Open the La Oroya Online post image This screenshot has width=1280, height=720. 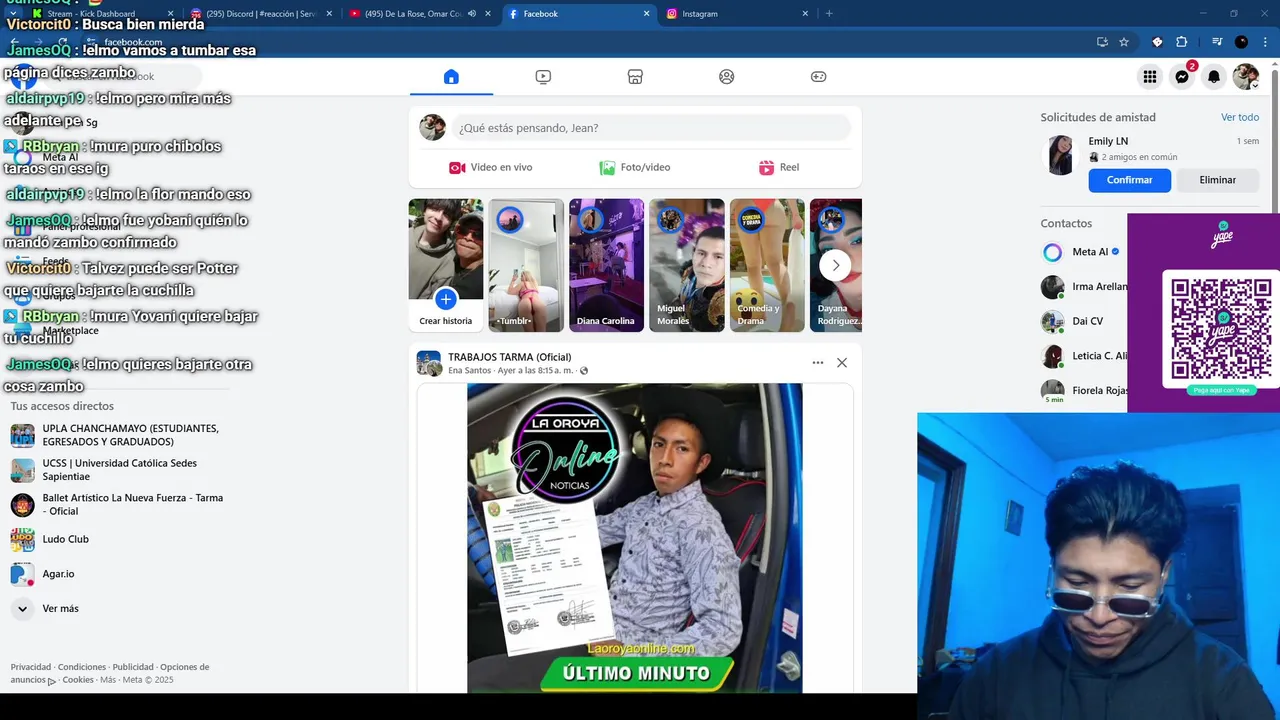point(635,538)
